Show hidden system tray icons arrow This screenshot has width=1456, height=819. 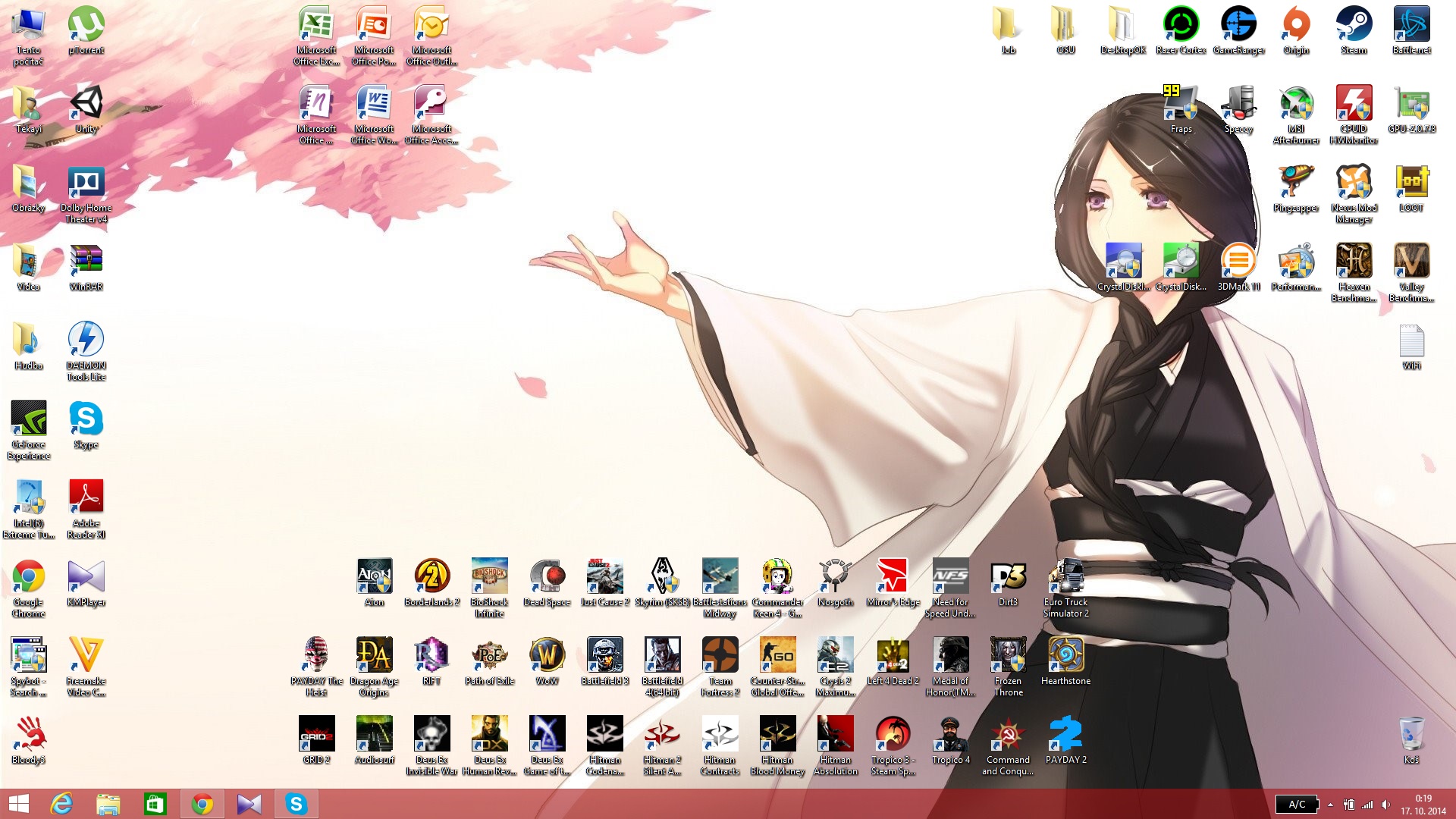click(x=1330, y=805)
